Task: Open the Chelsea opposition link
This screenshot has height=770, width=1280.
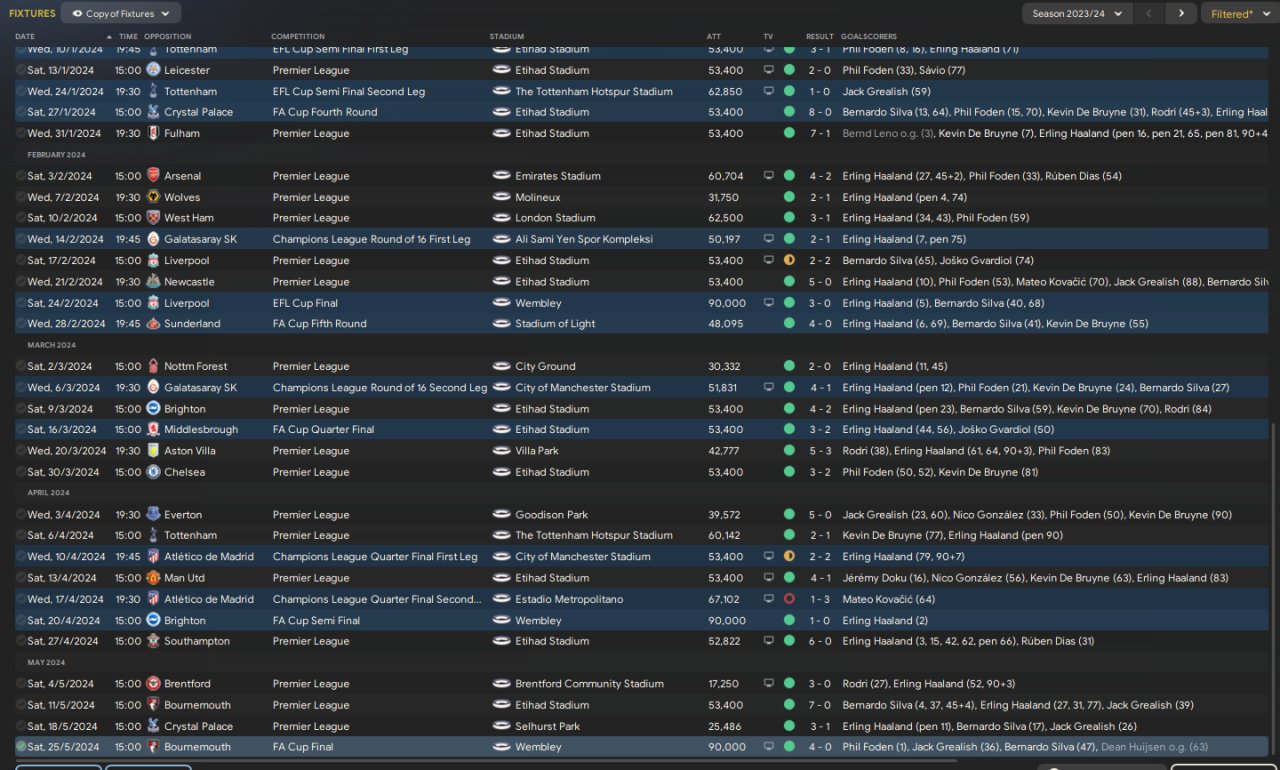Action: click(x=184, y=472)
